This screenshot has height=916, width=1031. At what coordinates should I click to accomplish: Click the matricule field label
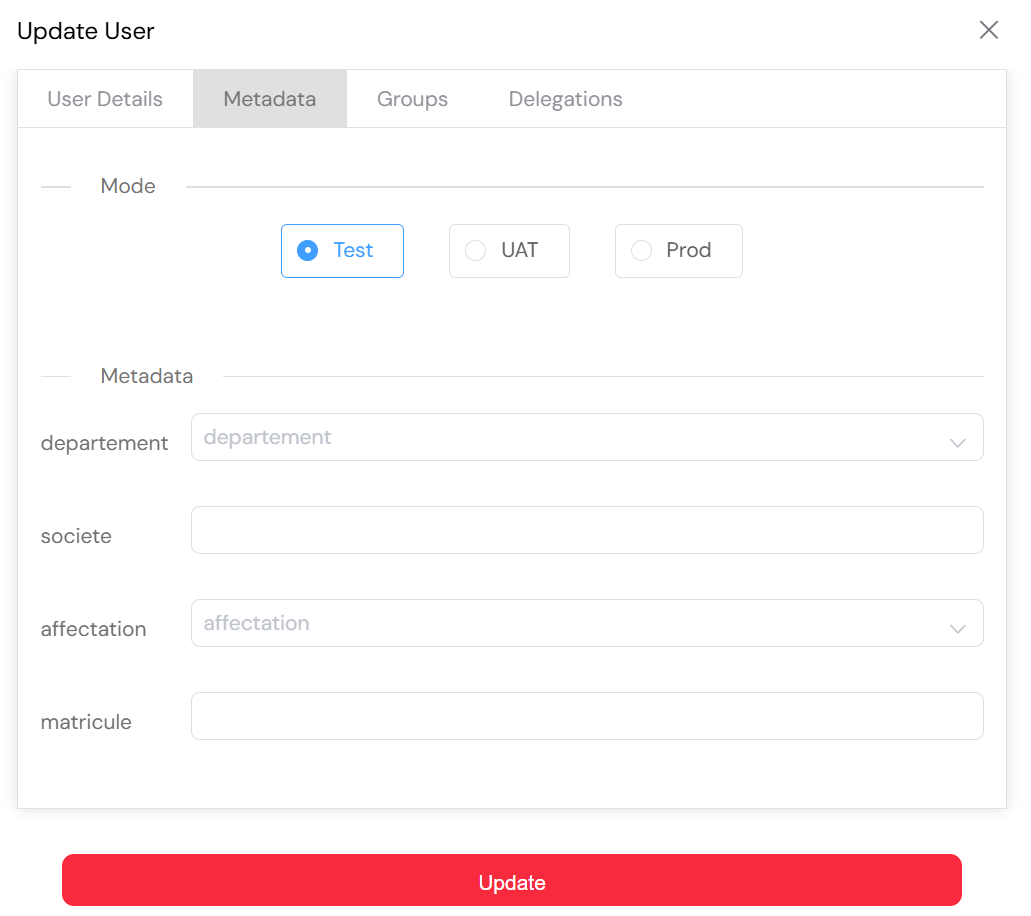coord(86,722)
